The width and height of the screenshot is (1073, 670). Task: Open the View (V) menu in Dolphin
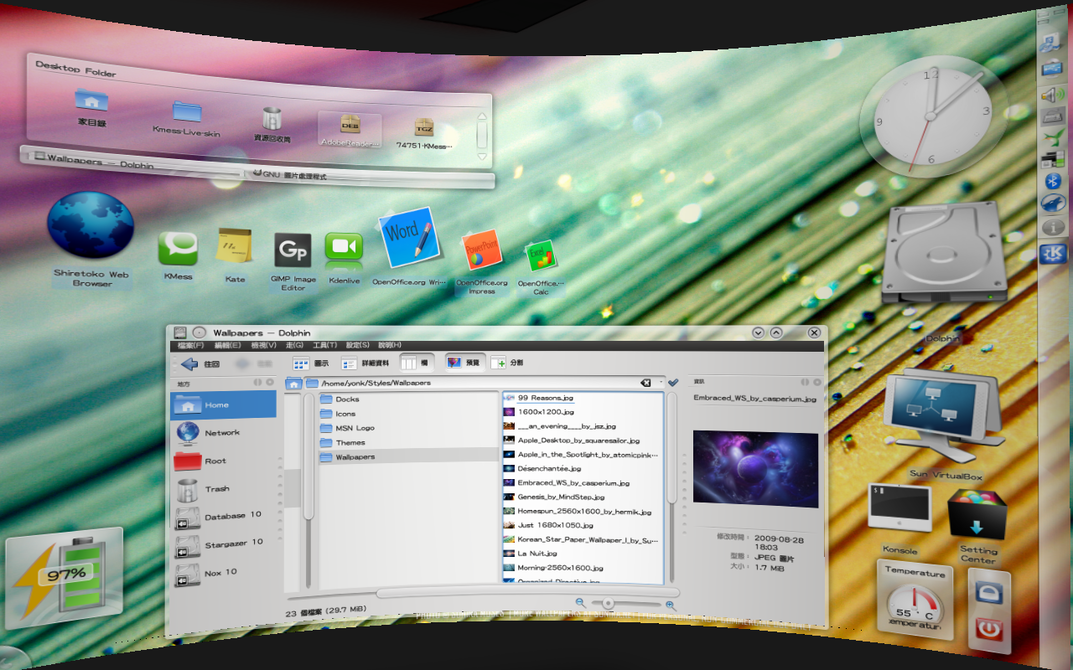click(x=263, y=346)
